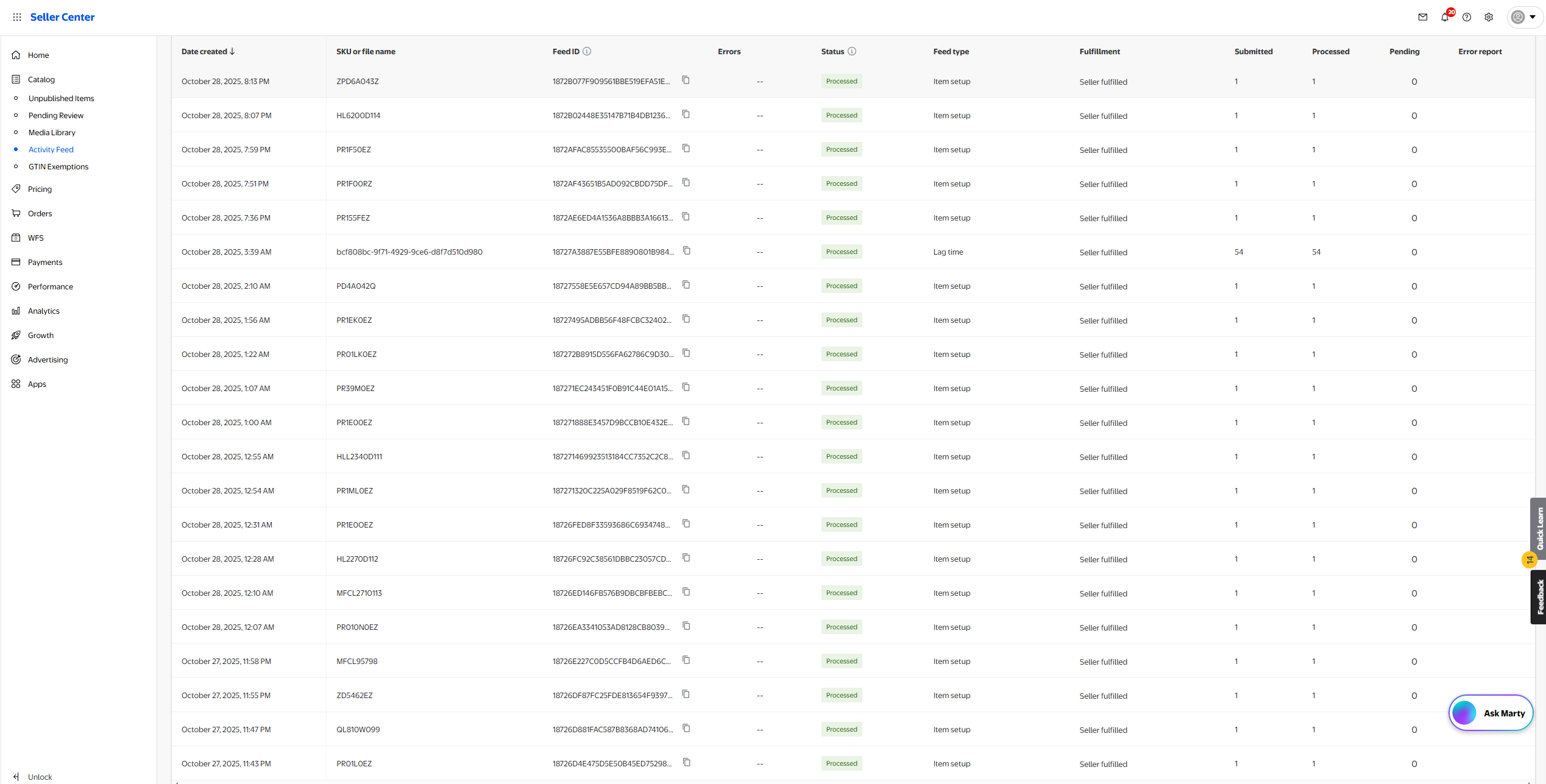Screen dimensions: 1546x784
Task: Open the Feedback side tab
Action: [x=1539, y=597]
